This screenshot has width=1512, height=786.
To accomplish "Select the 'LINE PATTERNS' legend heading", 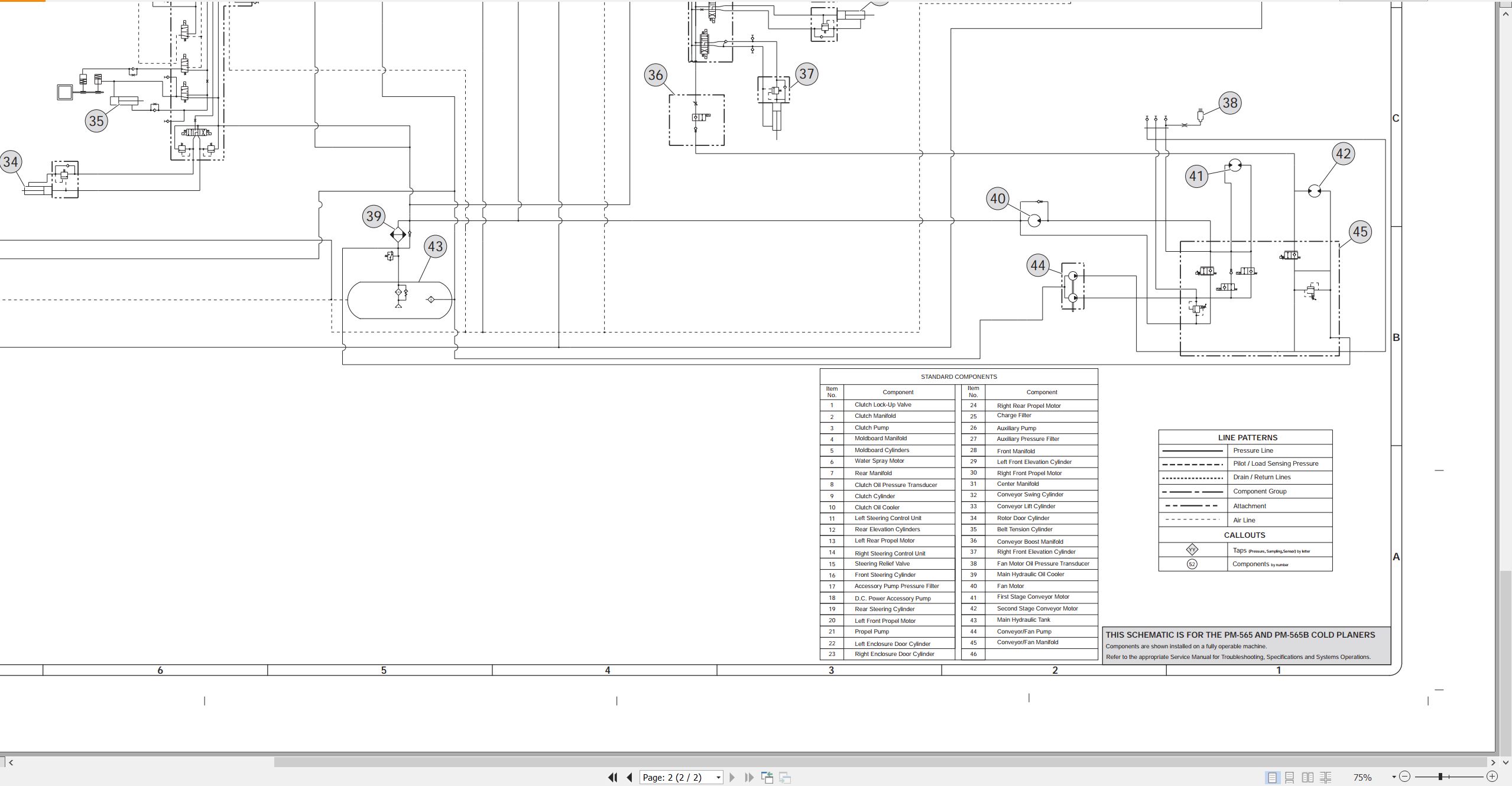I will point(1248,438).
